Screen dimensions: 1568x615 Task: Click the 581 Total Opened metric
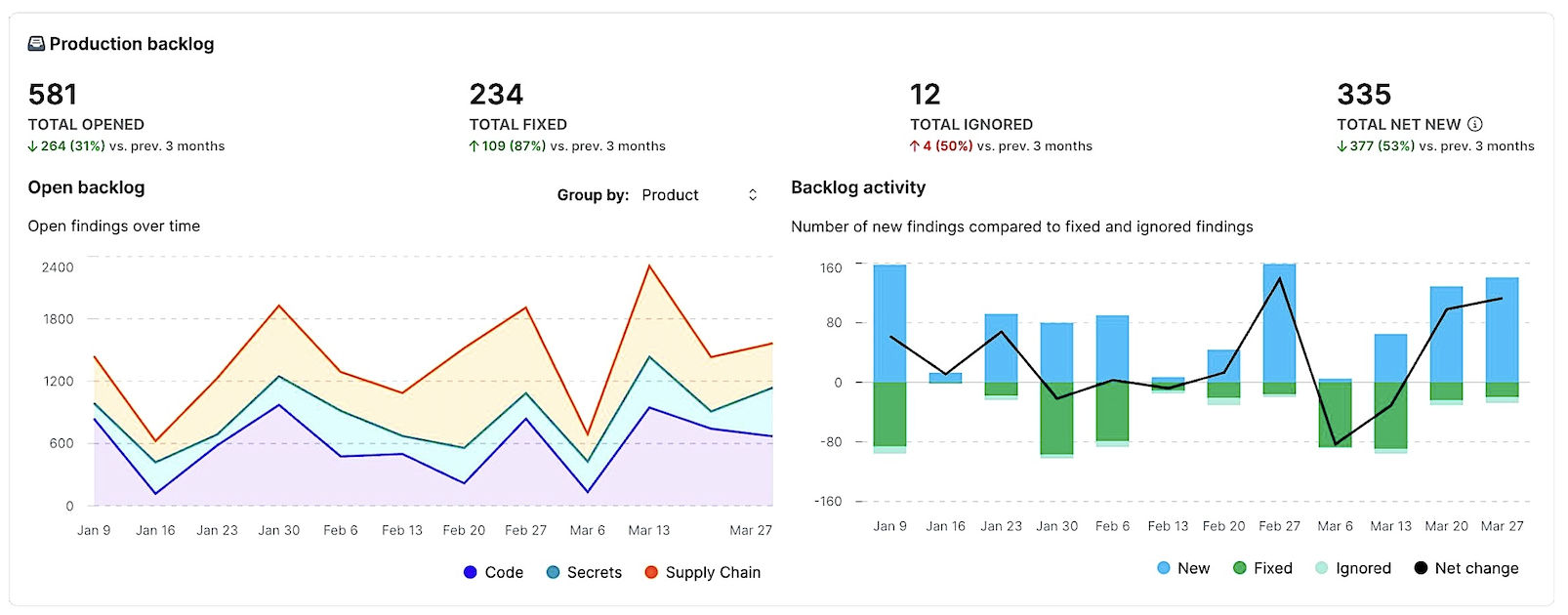(x=53, y=95)
